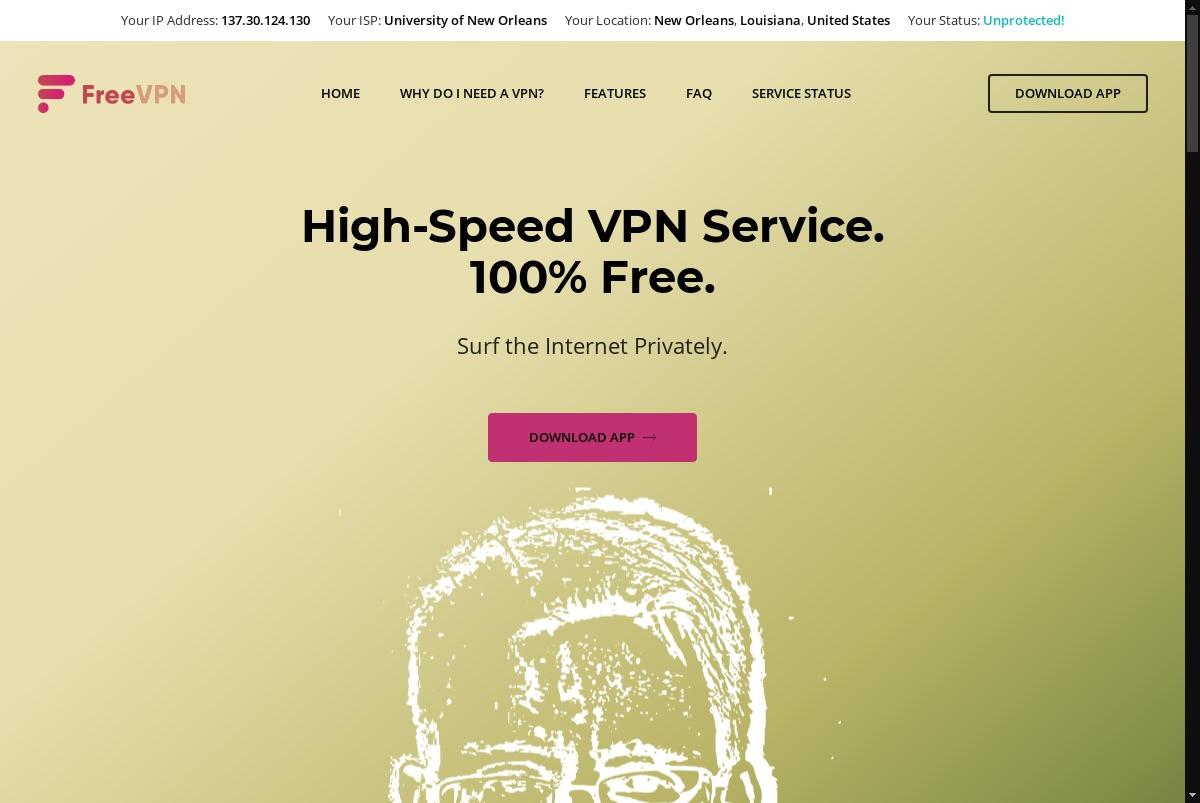Image resolution: width=1200 pixels, height=803 pixels.
Task: Open the HOME menu item
Action: point(340,93)
